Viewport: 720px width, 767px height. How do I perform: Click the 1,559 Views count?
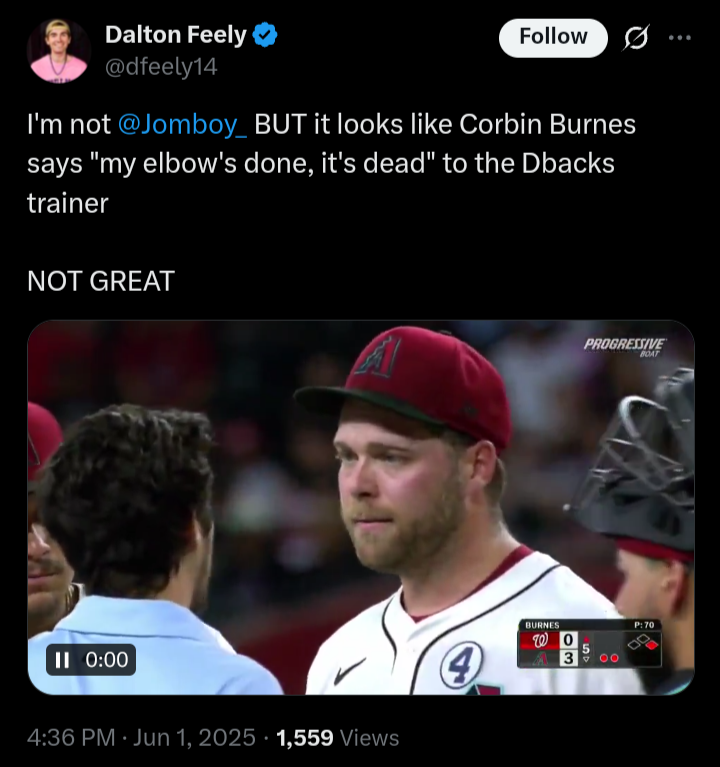pyautogui.click(x=338, y=738)
